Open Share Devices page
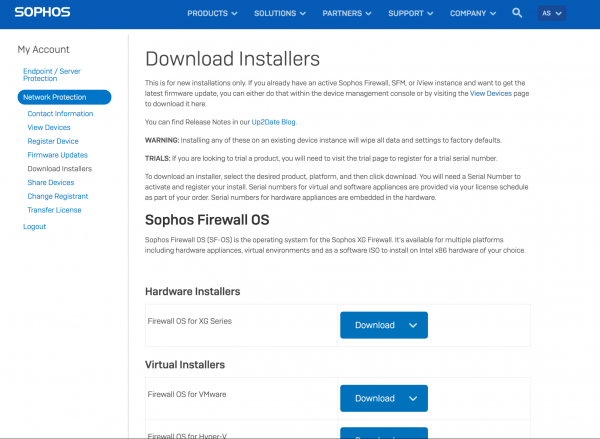This screenshot has height=439, width=600. point(50,183)
